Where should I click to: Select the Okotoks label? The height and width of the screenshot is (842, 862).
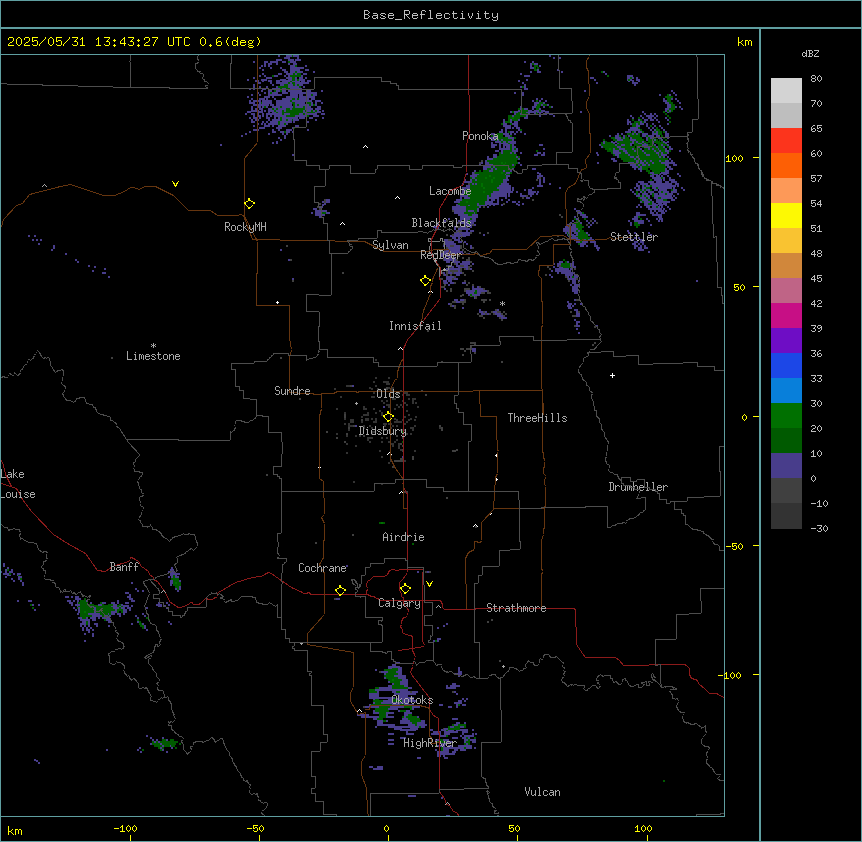(x=412, y=700)
